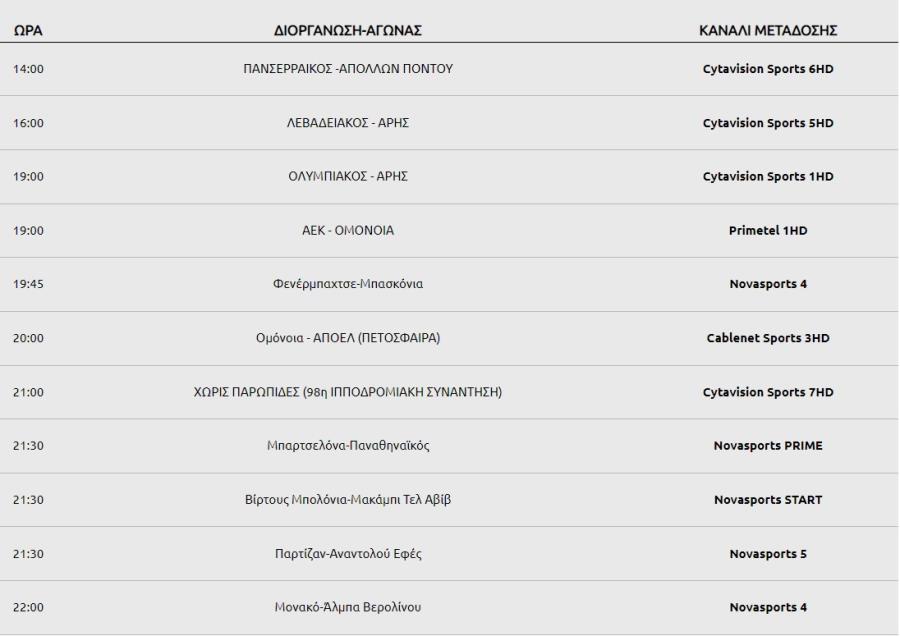Click the Cablenet Sports 3HD channel

click(768, 338)
